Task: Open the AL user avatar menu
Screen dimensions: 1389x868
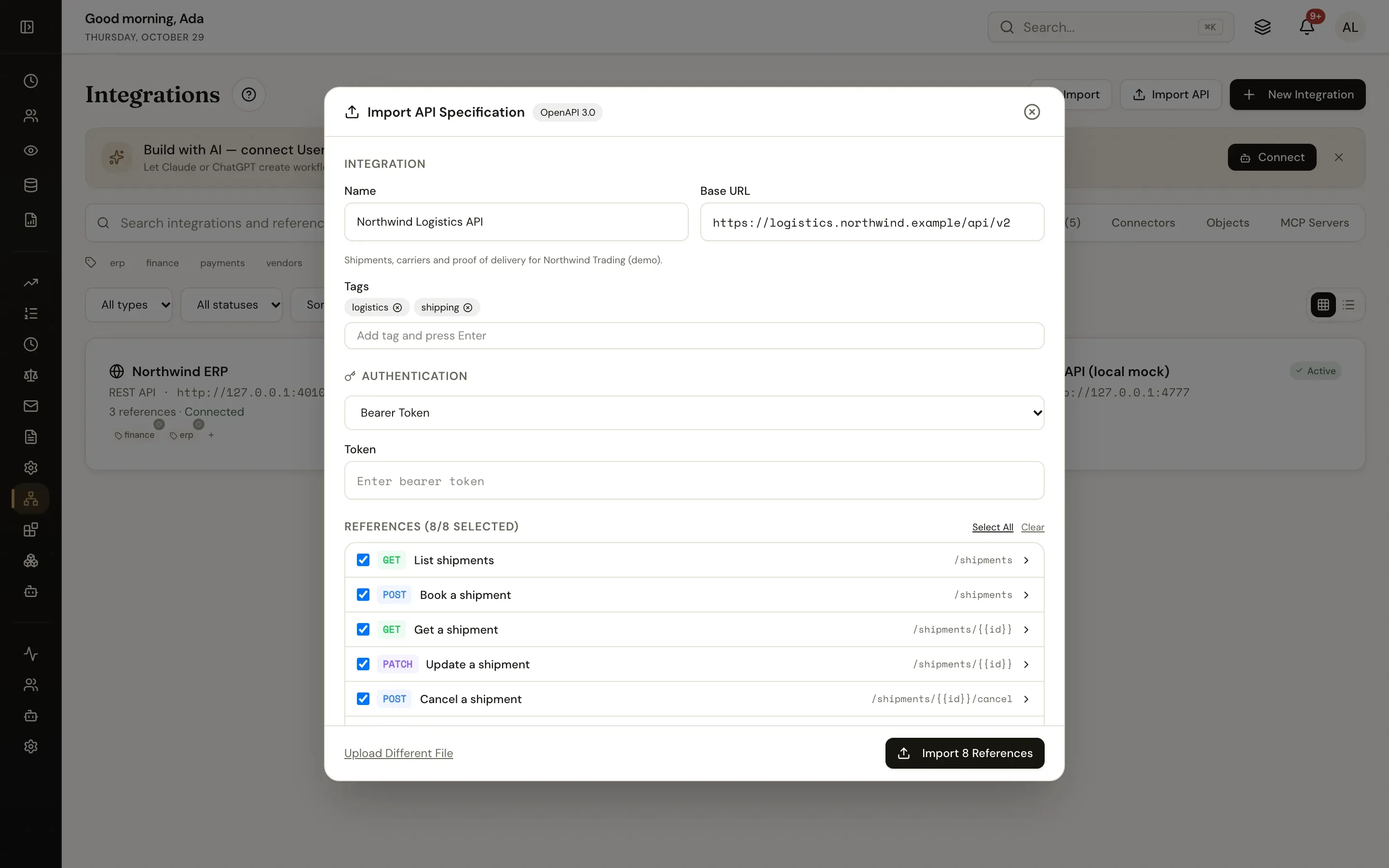Action: click(x=1350, y=27)
